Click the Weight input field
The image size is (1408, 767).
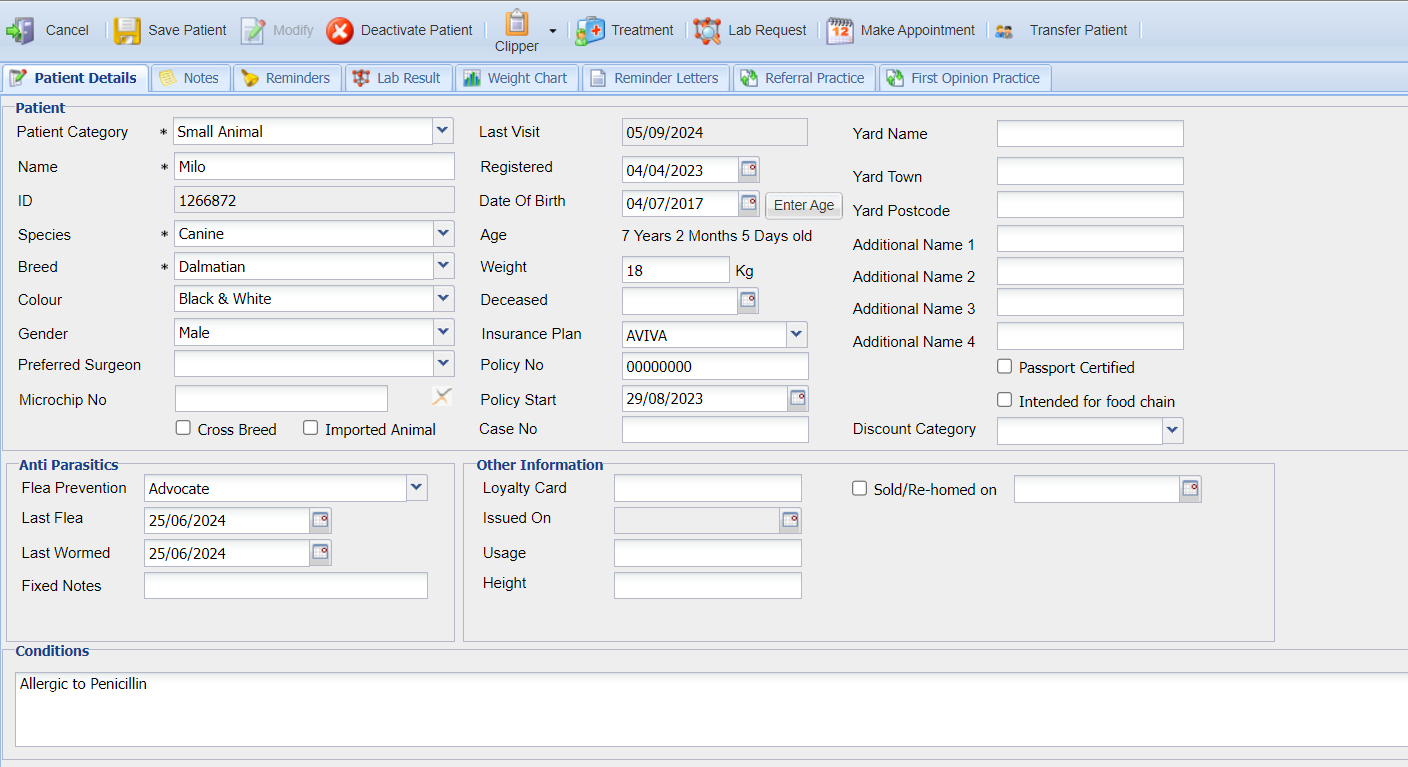pyautogui.click(x=676, y=270)
